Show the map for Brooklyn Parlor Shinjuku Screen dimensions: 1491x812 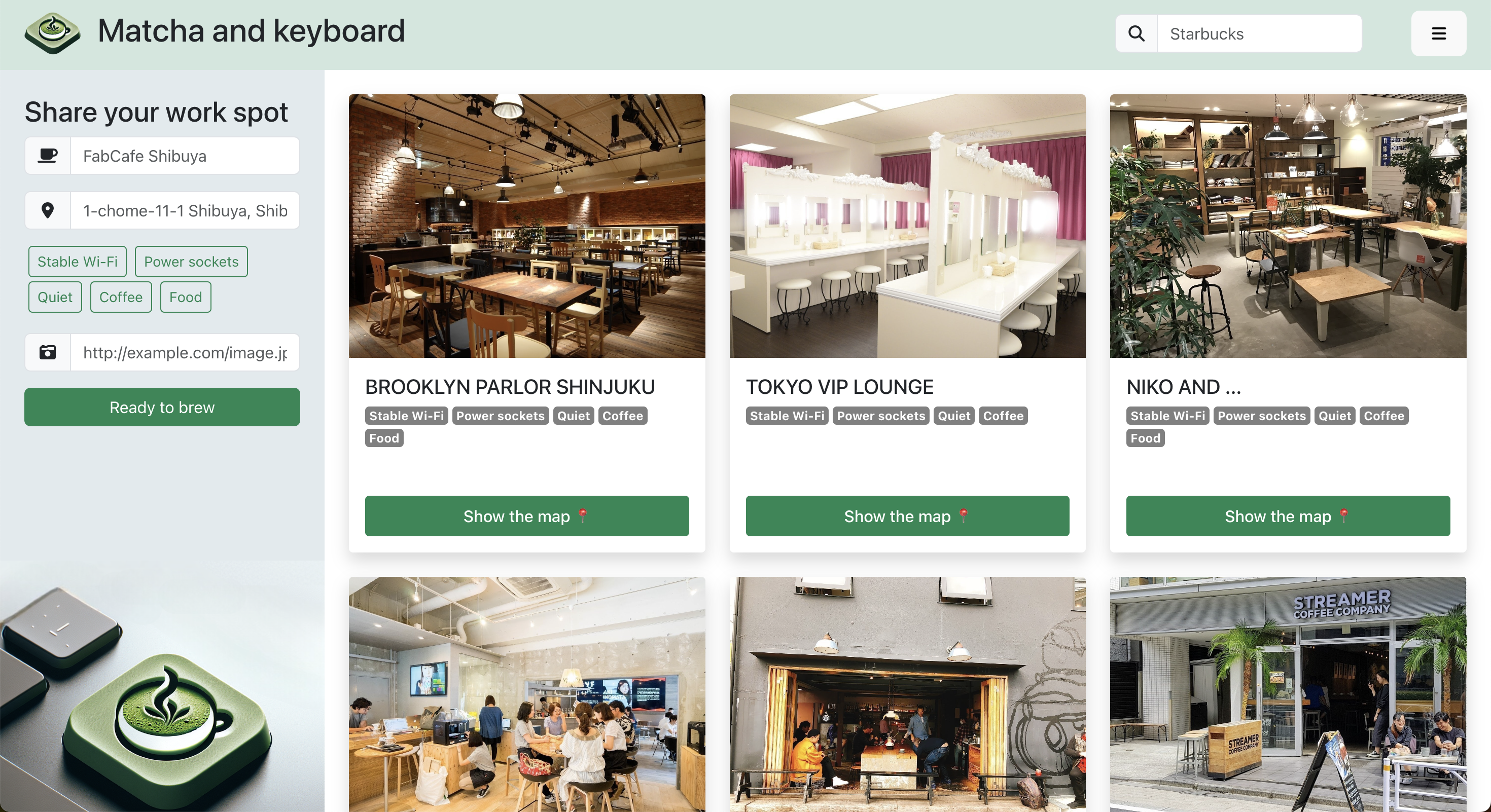527,516
